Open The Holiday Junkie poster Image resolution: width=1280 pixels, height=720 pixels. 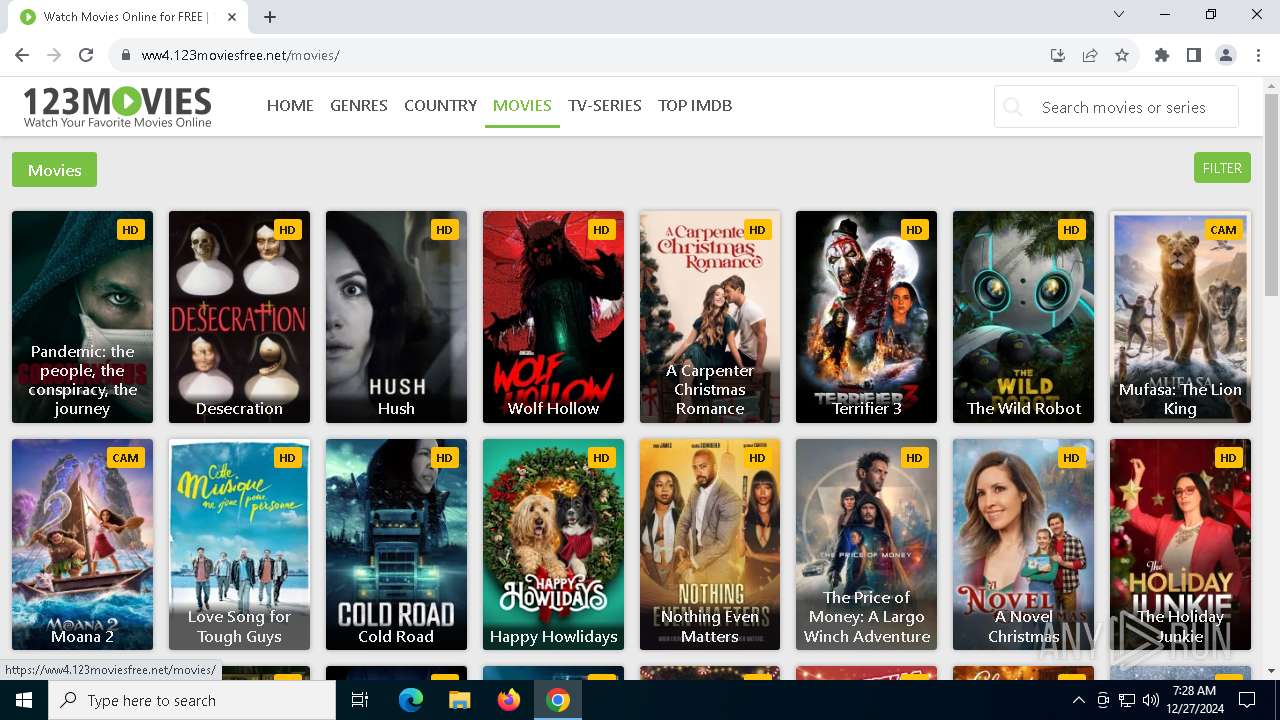tap(1180, 545)
